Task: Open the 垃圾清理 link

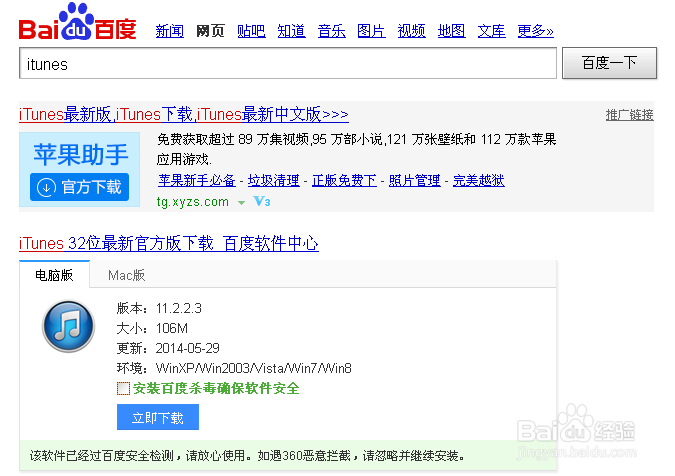Action: [274, 180]
